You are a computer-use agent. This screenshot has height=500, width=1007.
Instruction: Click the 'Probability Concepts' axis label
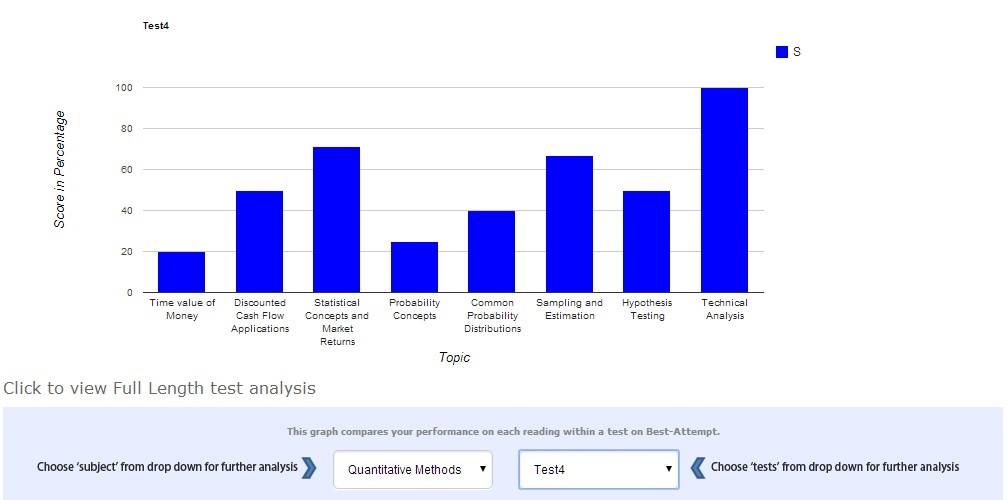coord(414,309)
